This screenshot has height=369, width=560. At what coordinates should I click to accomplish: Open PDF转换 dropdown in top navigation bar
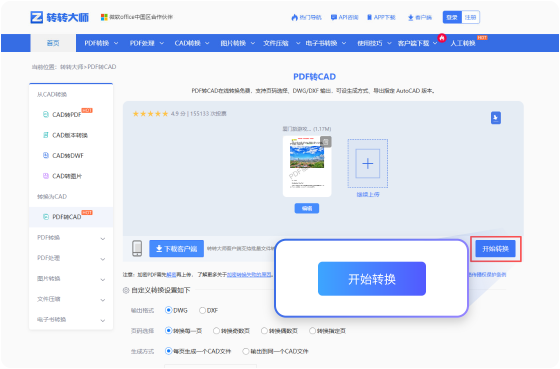pos(101,43)
